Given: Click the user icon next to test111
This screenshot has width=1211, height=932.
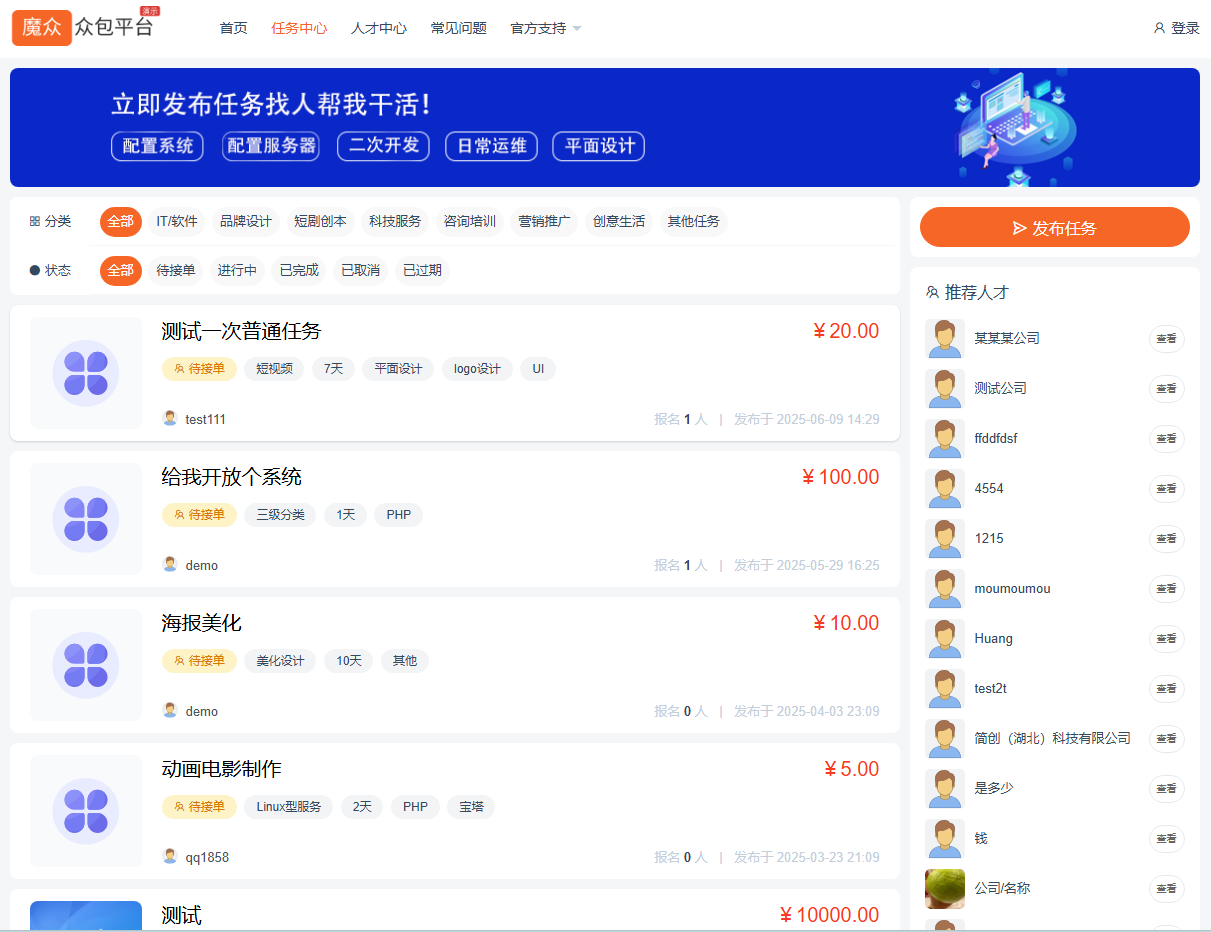Looking at the screenshot, I should click(169, 419).
